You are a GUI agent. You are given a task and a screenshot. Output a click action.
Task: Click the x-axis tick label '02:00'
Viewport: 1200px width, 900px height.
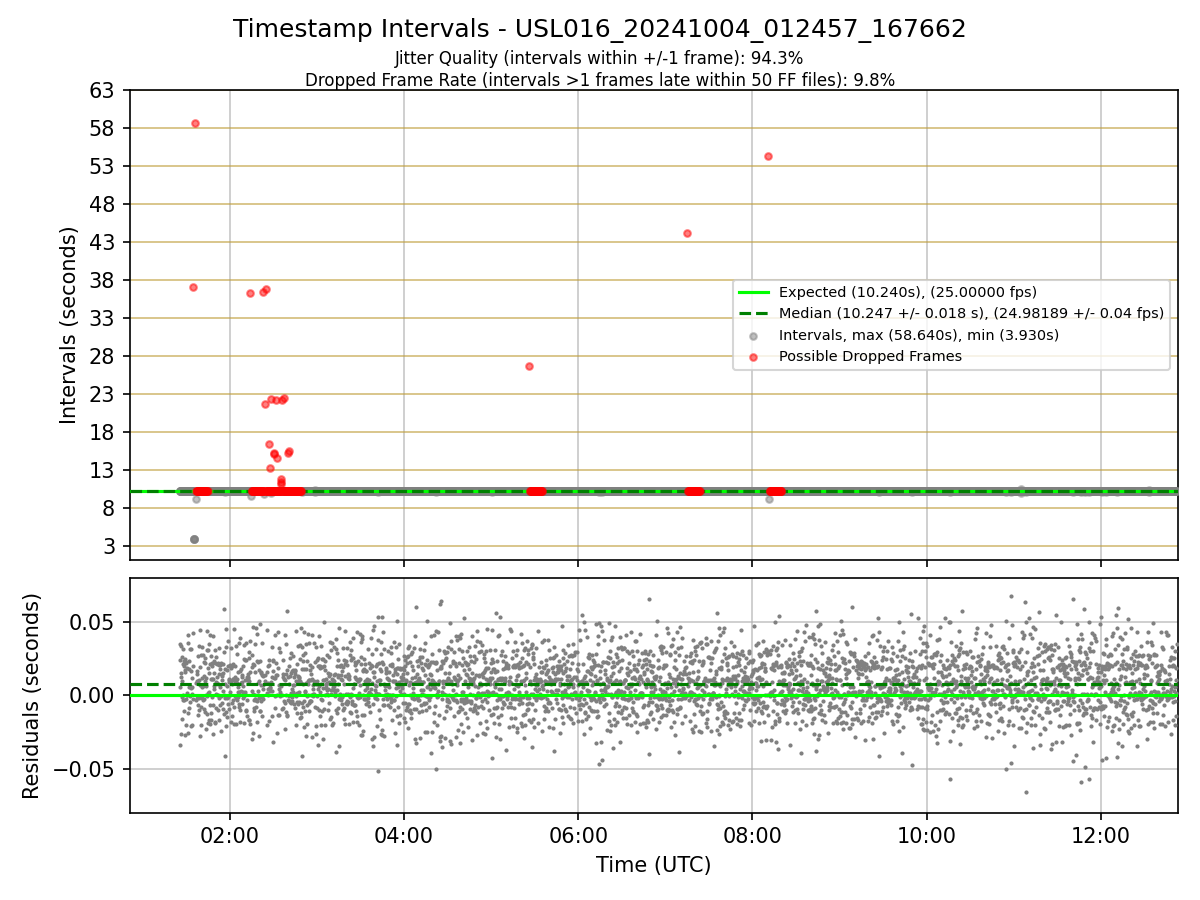230,834
